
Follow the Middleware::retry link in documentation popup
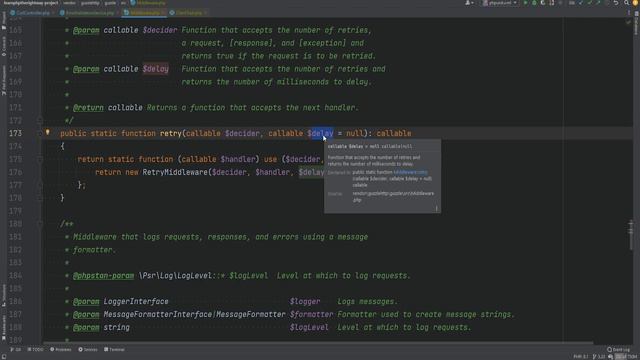tap(410, 172)
